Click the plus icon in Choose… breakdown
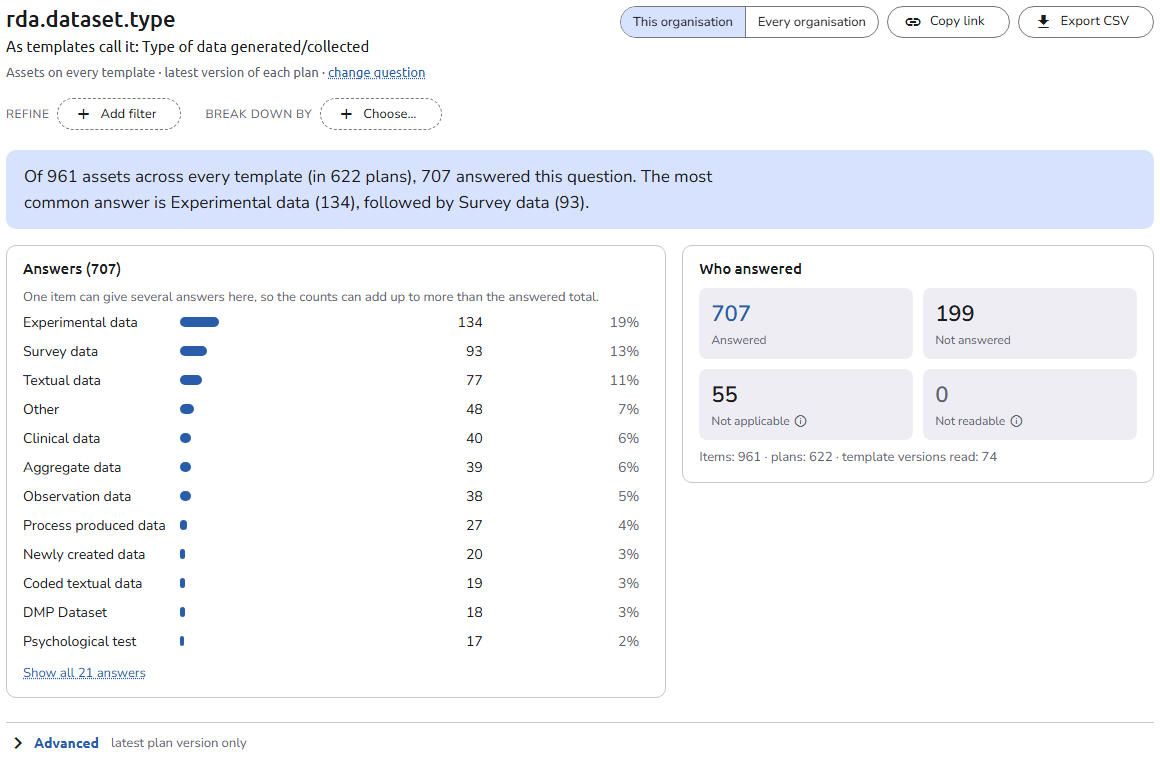This screenshot has width=1160, height=760. point(346,114)
